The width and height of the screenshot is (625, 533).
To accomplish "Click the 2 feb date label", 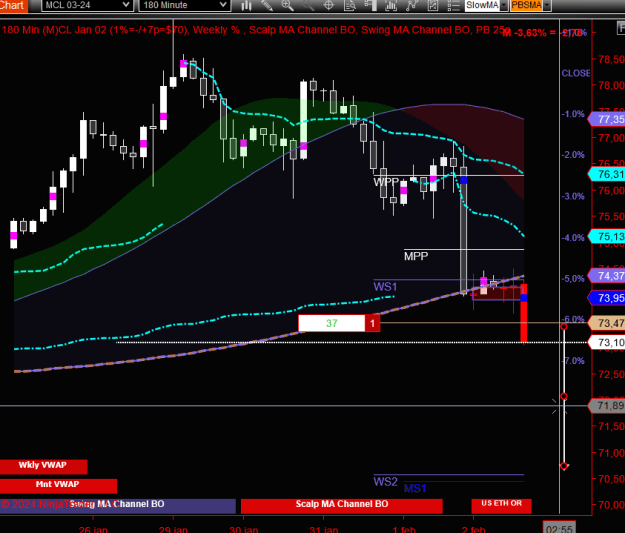I will pos(474,529).
